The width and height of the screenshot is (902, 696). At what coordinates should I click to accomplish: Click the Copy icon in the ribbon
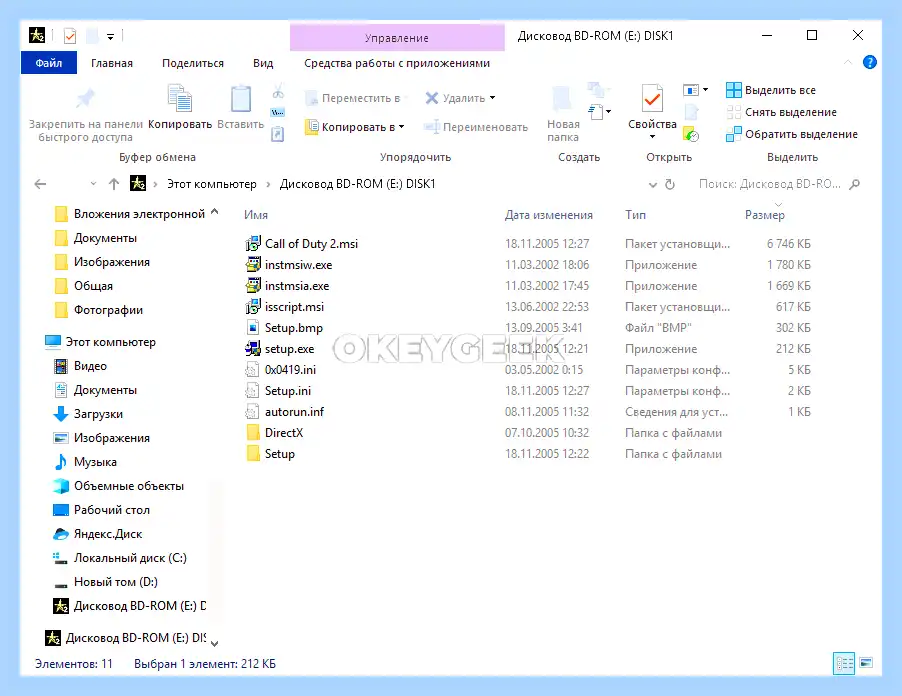[179, 98]
